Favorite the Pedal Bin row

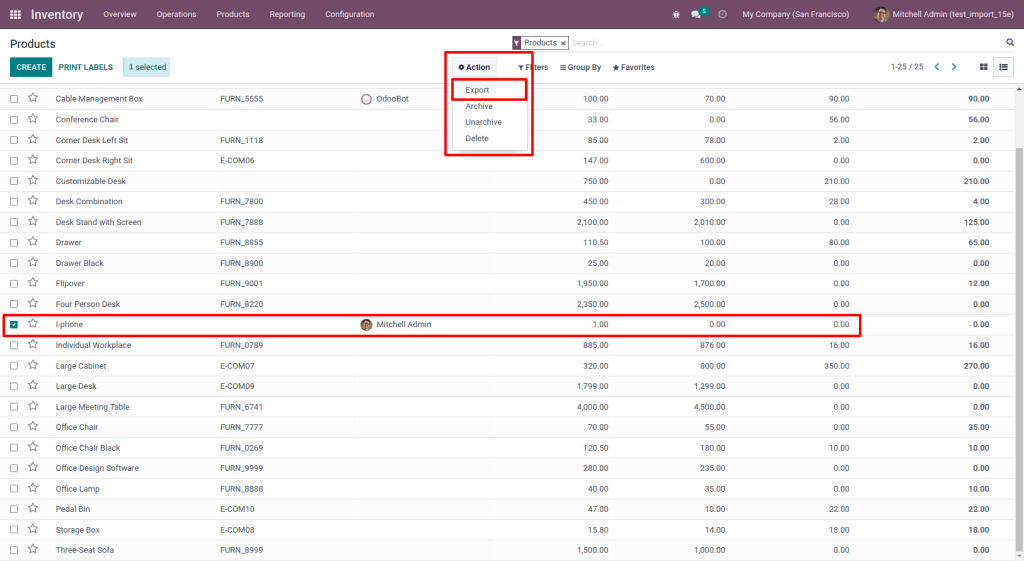click(x=33, y=508)
